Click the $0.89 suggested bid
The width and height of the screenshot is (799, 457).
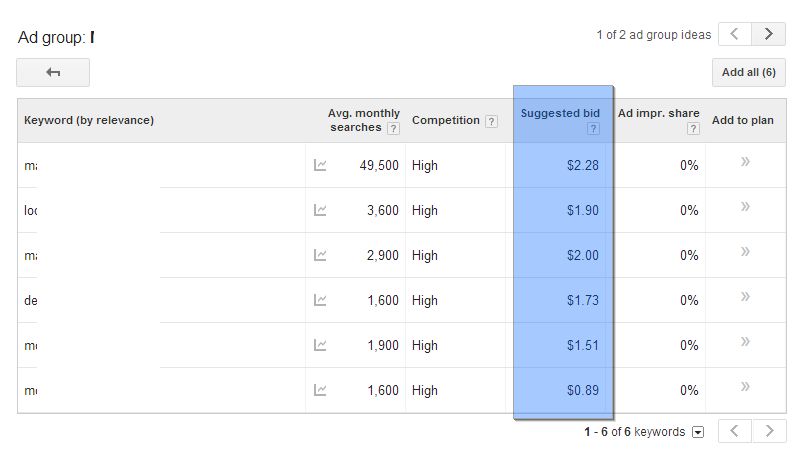coord(582,390)
